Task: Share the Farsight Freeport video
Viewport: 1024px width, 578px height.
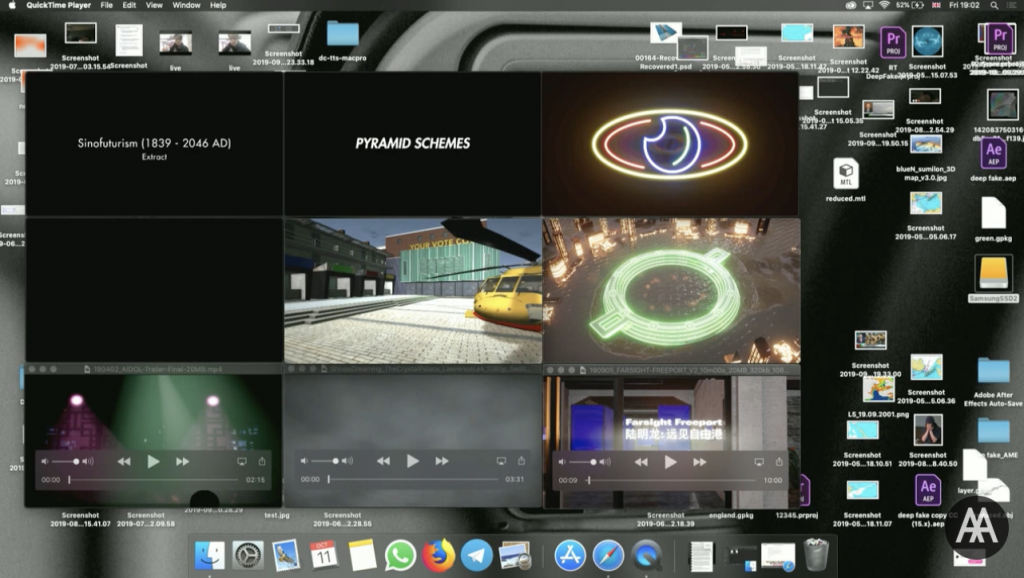Action: coord(779,462)
